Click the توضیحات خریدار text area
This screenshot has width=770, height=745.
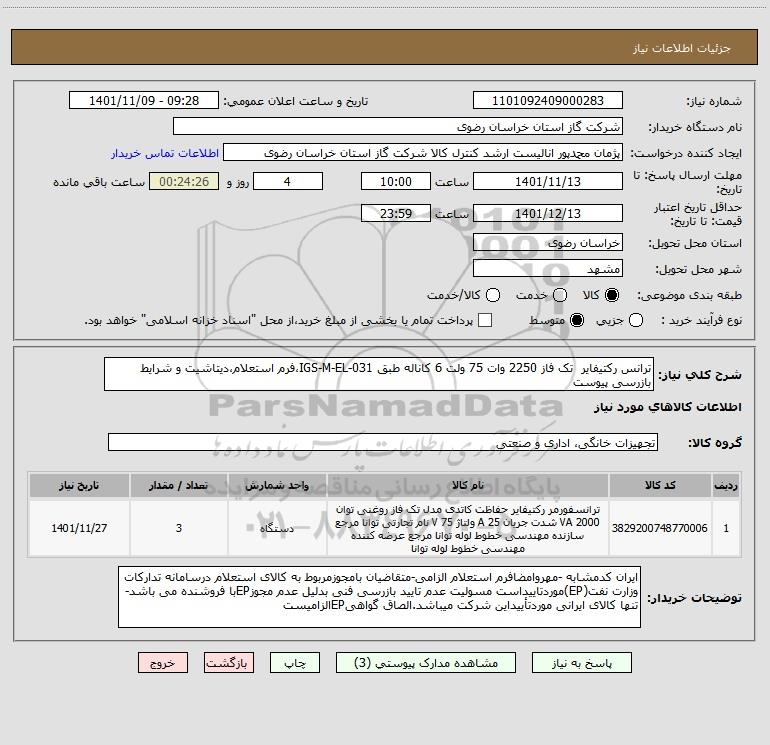pyautogui.click(x=379, y=597)
